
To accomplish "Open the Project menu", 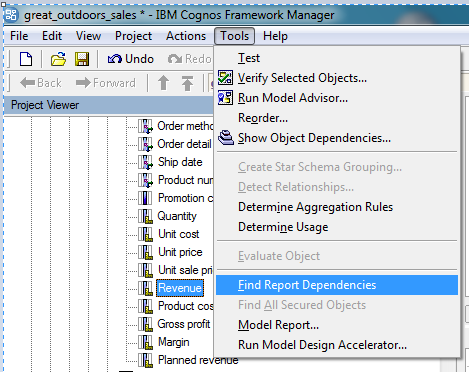I will point(133,36).
